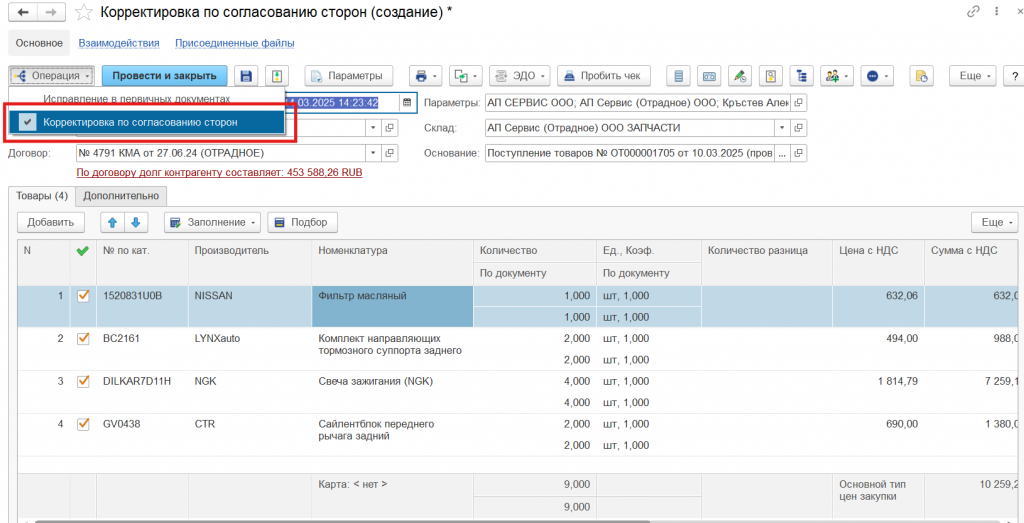Viewport: 1024px width, 523px height.
Task: Add document to favorites with star icon
Action: (84, 13)
